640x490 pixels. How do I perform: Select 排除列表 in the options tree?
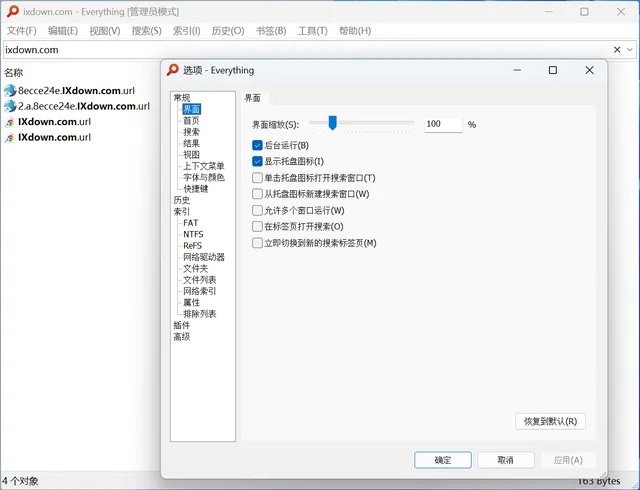200,314
